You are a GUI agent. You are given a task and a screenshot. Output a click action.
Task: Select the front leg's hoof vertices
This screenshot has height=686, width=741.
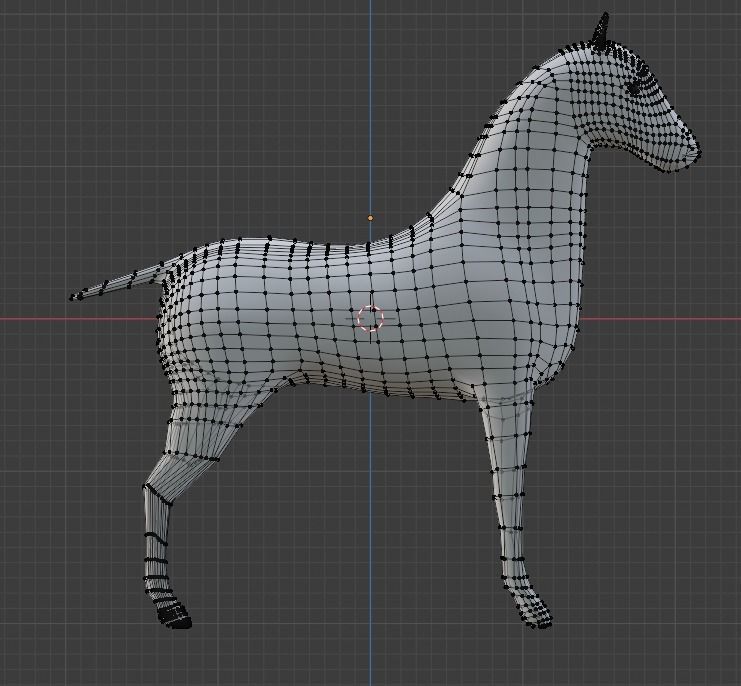click(536, 614)
